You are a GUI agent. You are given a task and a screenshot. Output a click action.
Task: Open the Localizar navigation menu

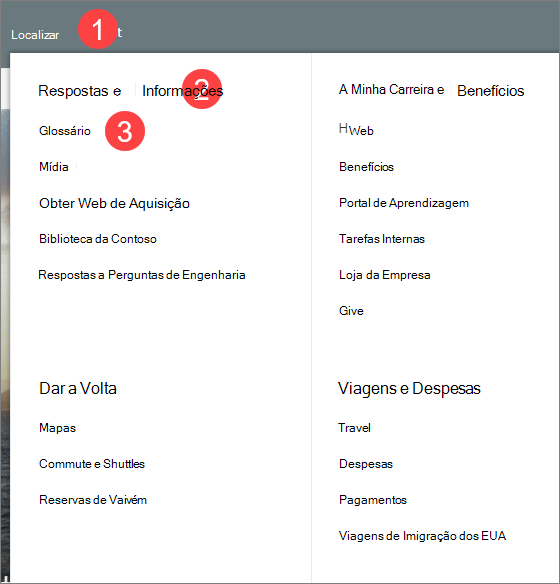pyautogui.click(x=35, y=35)
